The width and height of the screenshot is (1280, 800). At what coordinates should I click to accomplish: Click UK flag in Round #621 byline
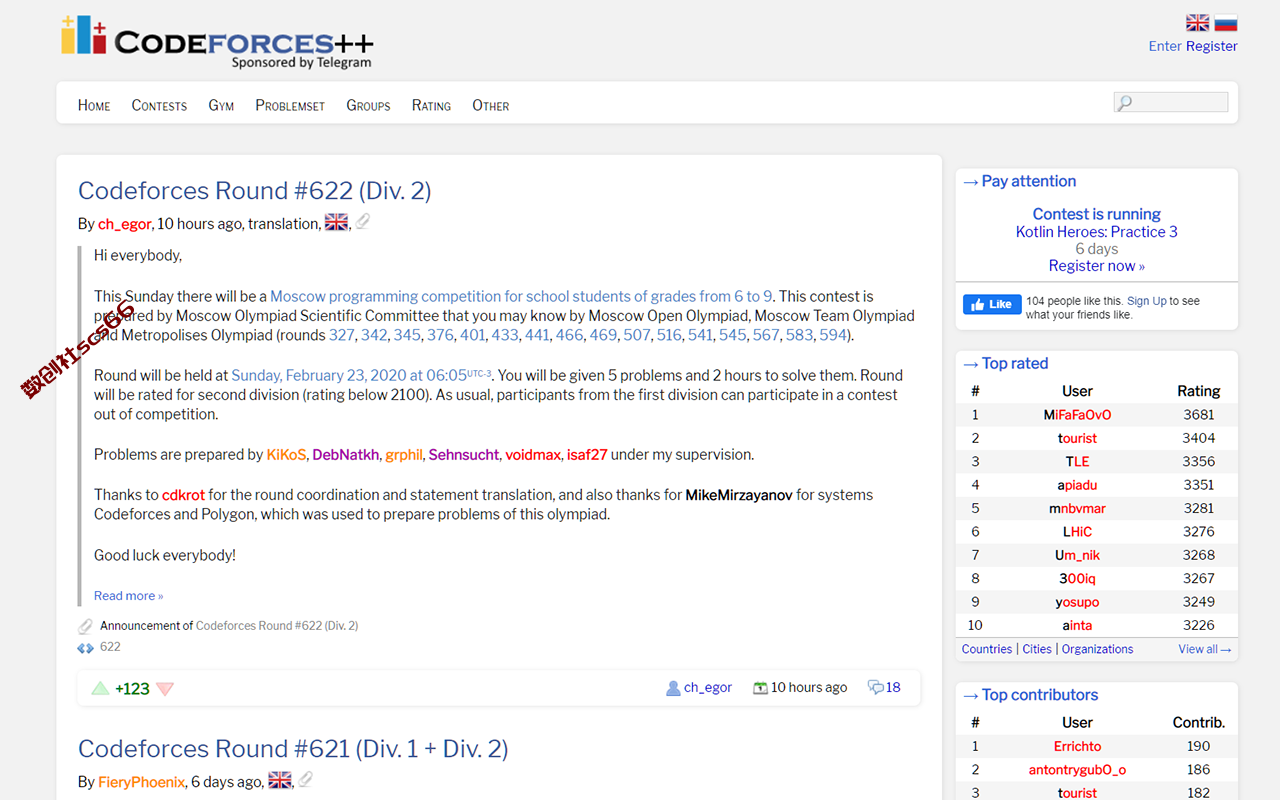(280, 780)
